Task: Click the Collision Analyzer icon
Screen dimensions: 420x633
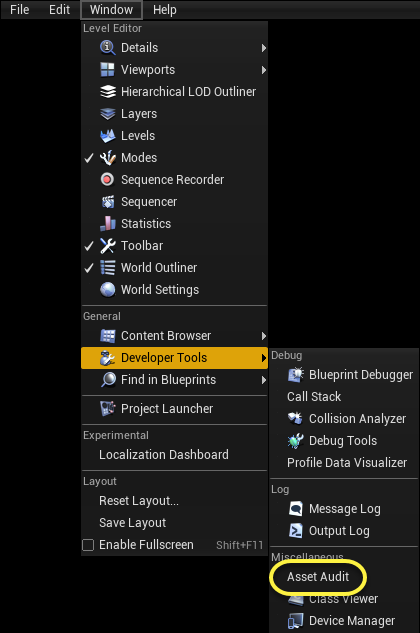Action: pos(296,419)
